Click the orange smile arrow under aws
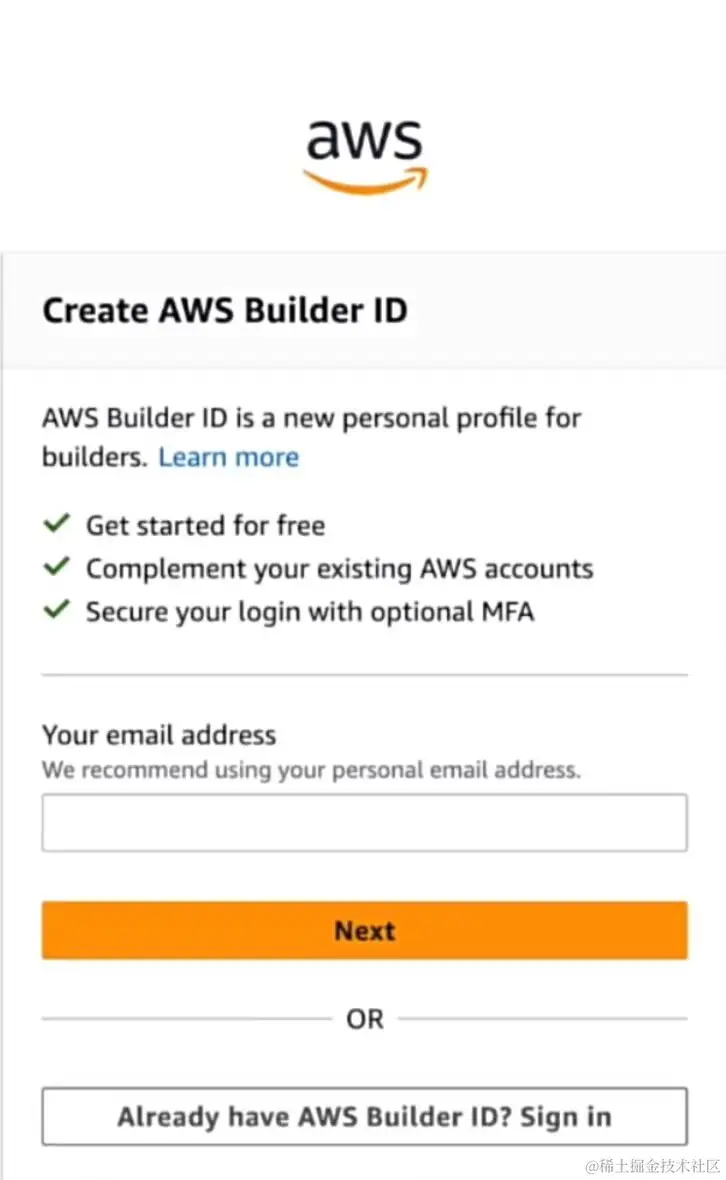Viewport: 726px width, 1180px height. pos(365,181)
